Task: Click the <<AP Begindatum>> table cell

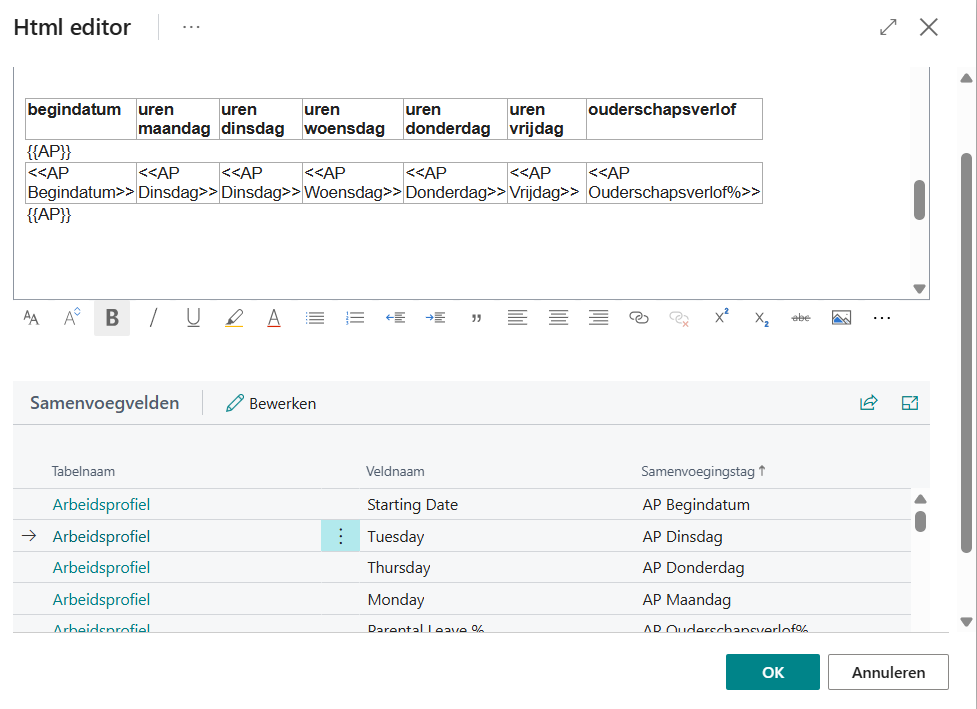Action: pyautogui.click(x=80, y=183)
